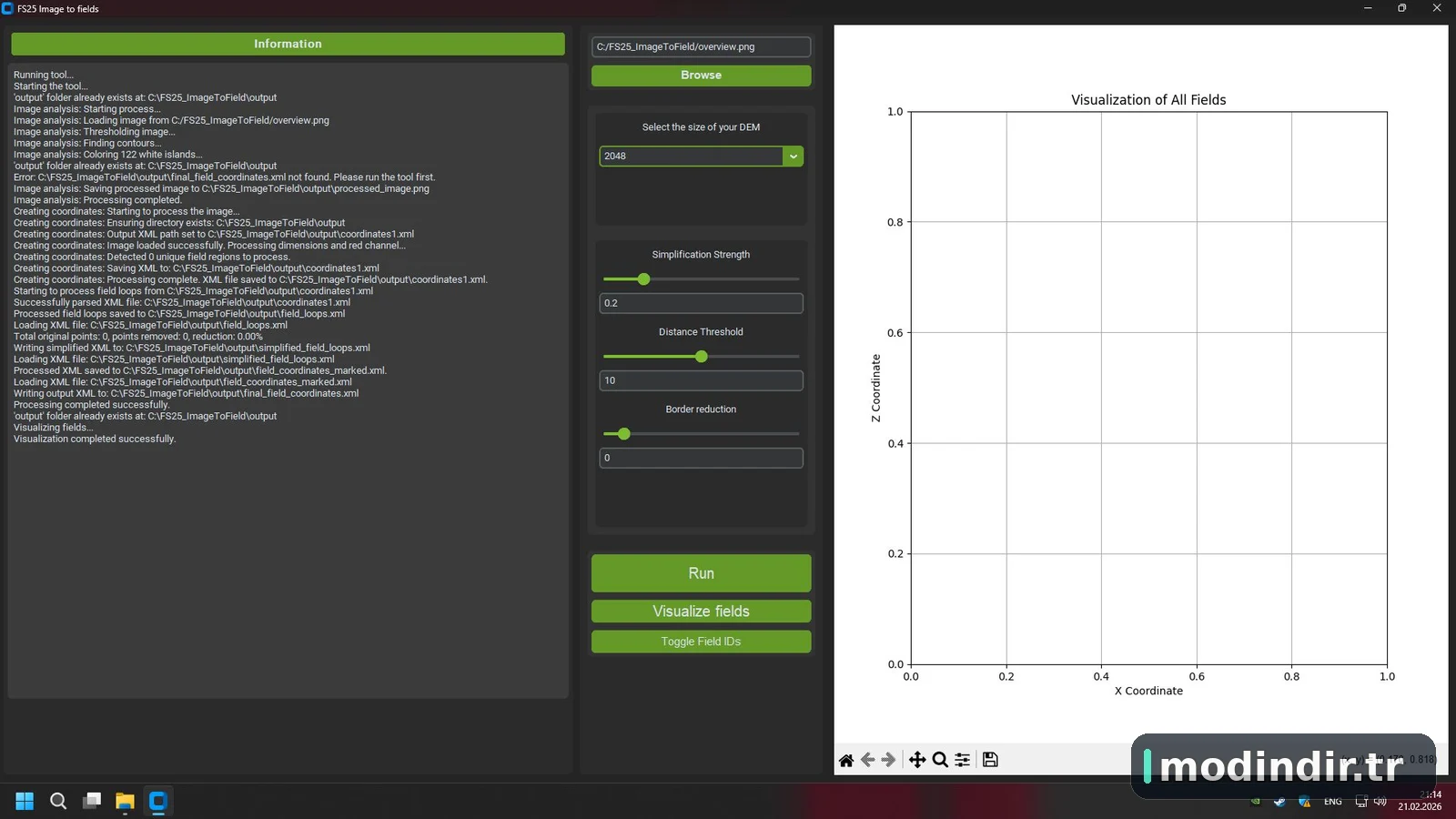Image resolution: width=1456 pixels, height=819 pixels.
Task: Click the 'X Coordinate' axis label
Action: pyautogui.click(x=1148, y=691)
